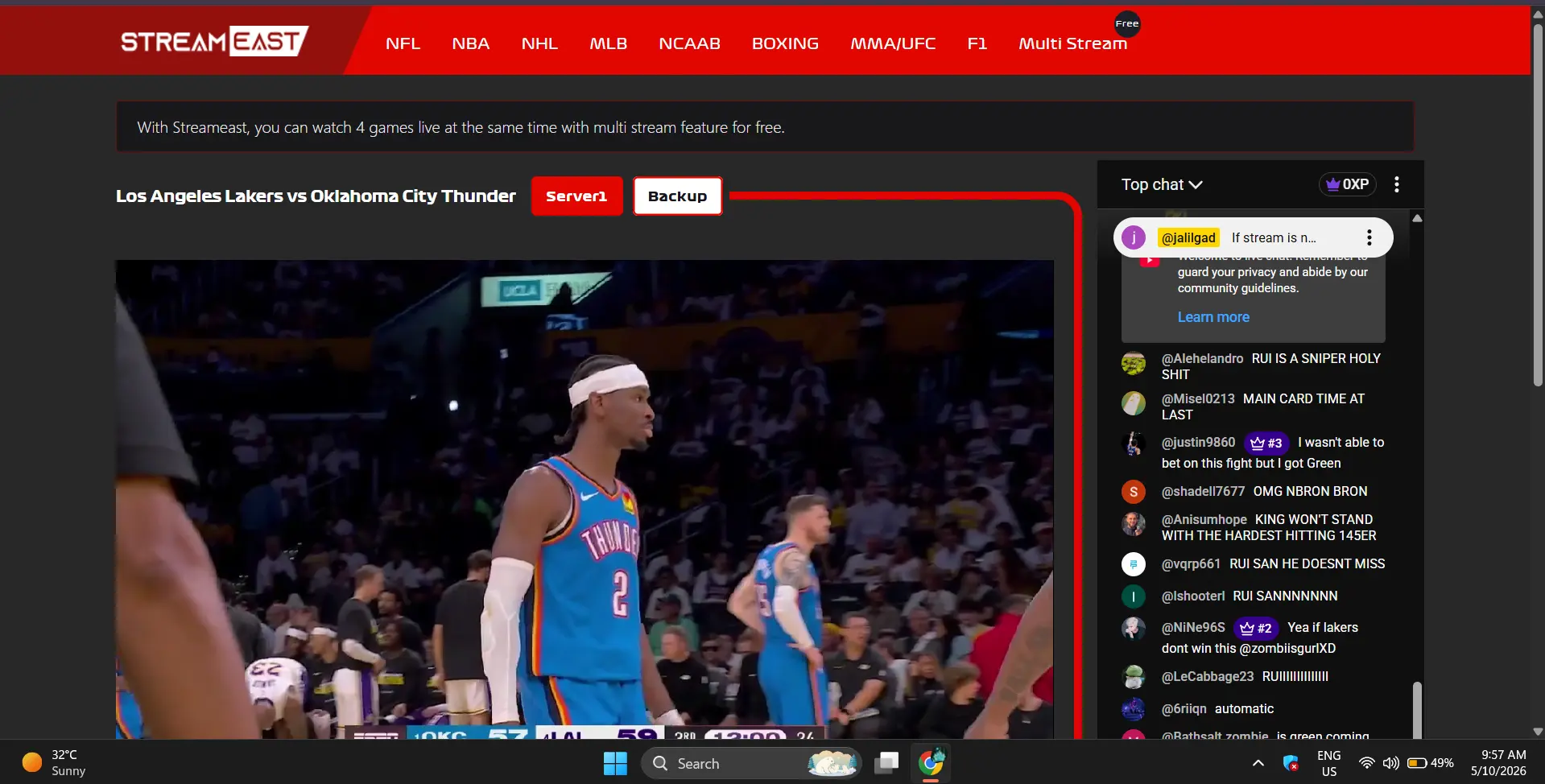
Task: Open the NBA menu item
Action: tap(470, 43)
